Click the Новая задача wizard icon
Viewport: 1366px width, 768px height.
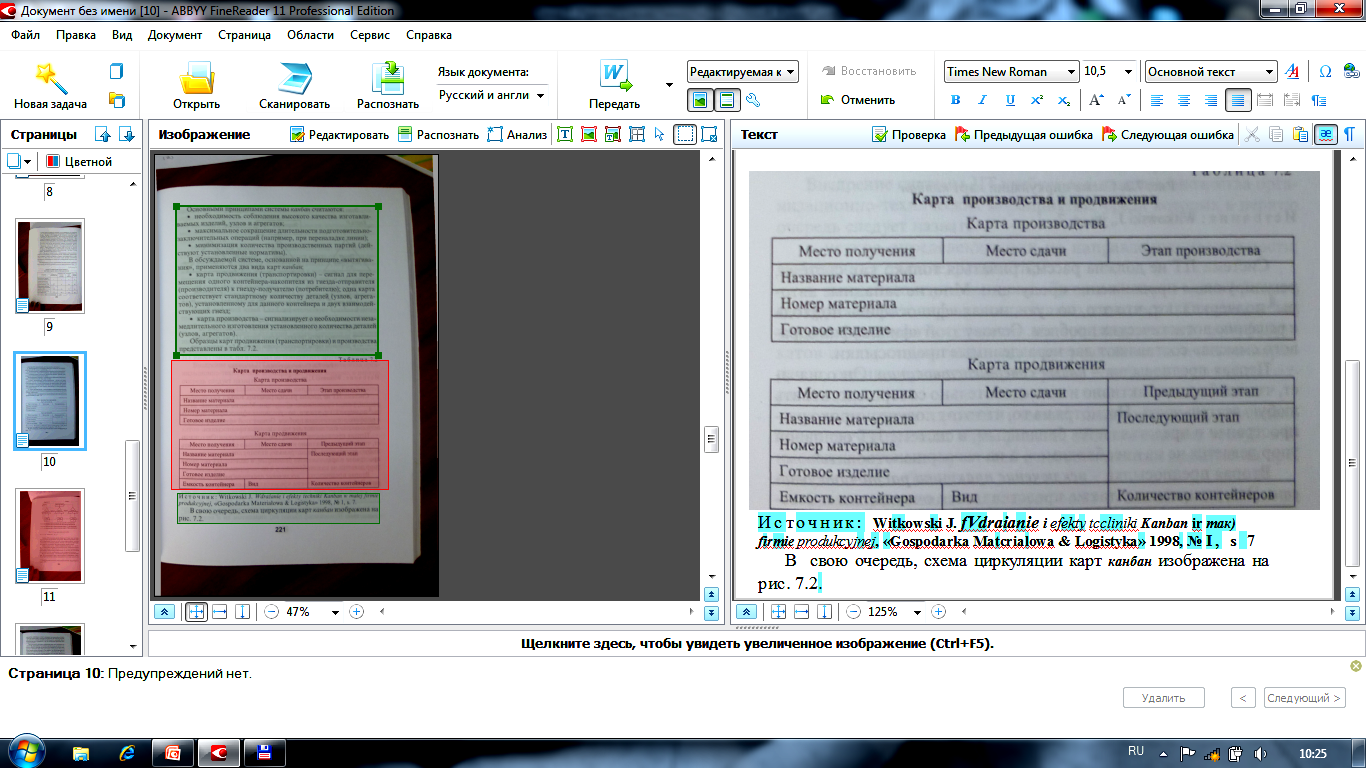(50, 78)
